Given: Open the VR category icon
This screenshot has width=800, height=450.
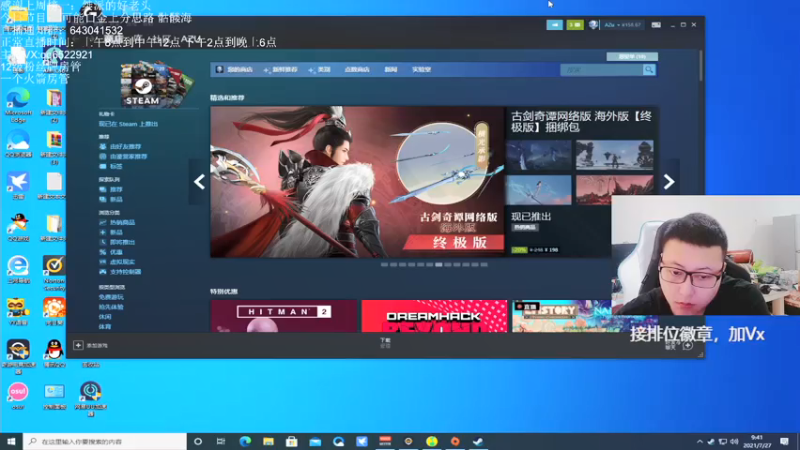Looking at the screenshot, I should pos(103,262).
